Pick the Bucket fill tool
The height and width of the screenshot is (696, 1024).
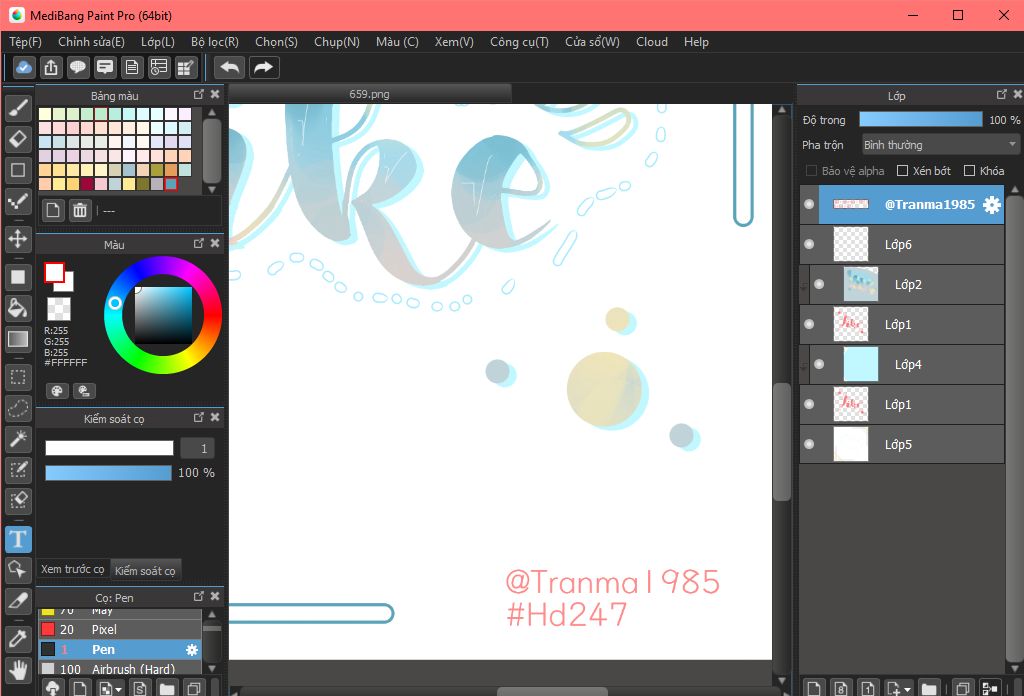tap(18, 307)
